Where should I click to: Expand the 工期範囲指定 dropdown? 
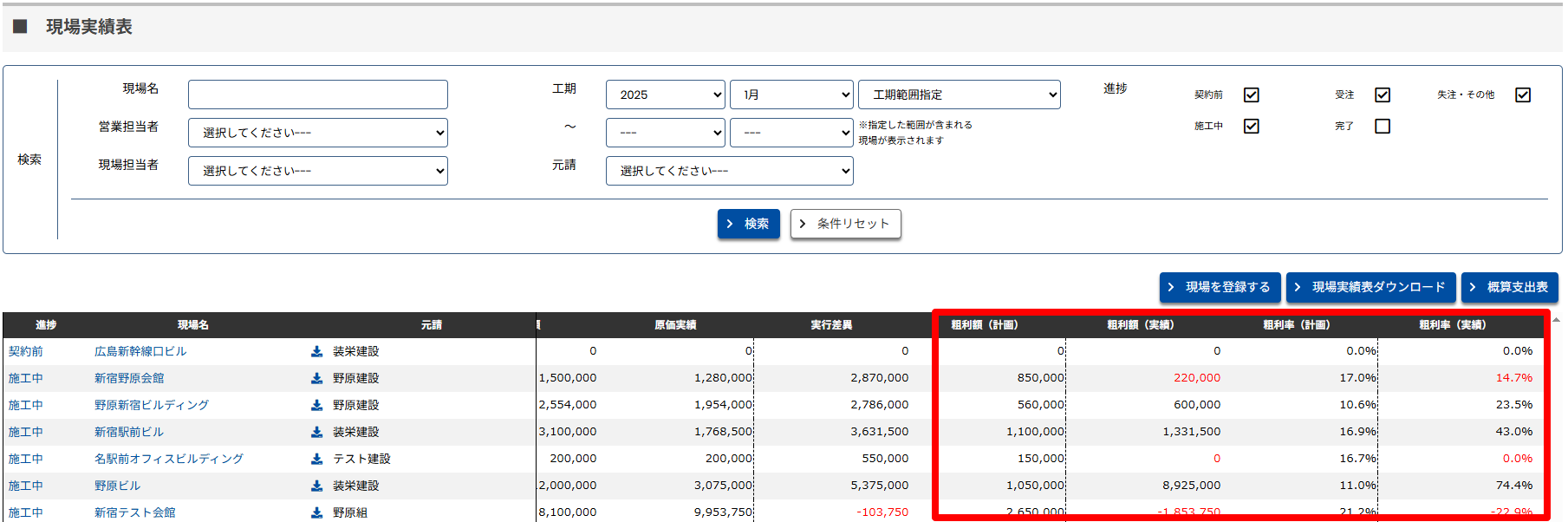tap(959, 95)
